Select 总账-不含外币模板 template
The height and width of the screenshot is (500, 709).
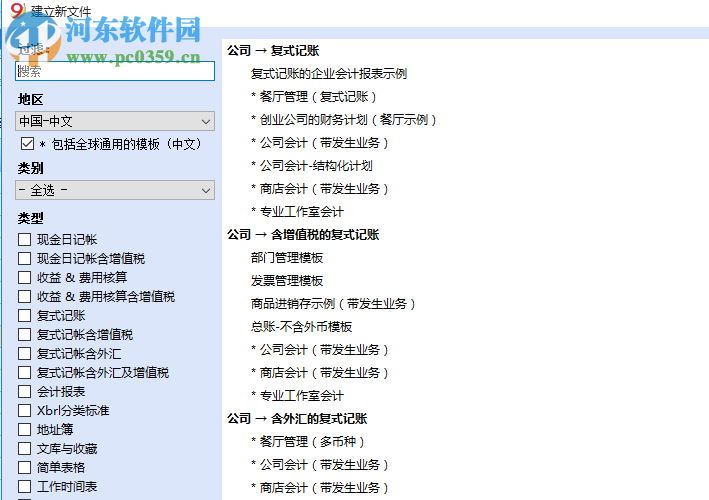pyautogui.click(x=301, y=327)
